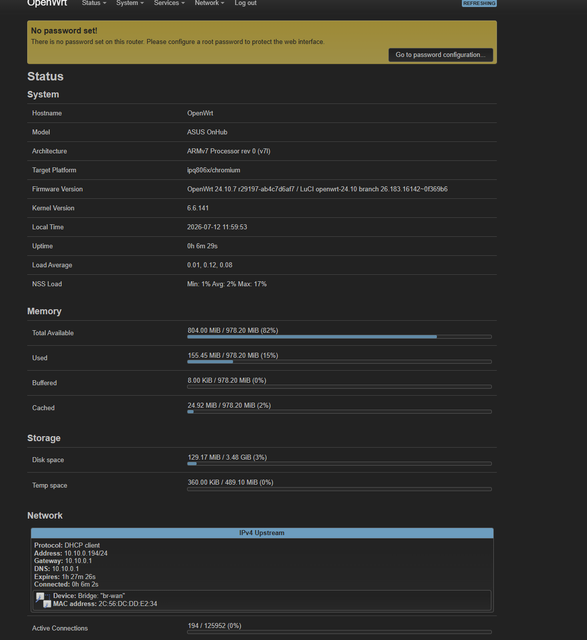Select the Device Bridge "br-wan" text
The width and height of the screenshot is (587, 640).
coord(89,596)
